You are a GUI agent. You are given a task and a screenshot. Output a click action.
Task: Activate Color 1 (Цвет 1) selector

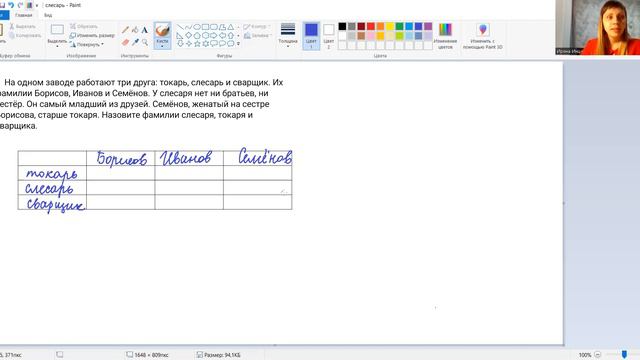(x=311, y=36)
